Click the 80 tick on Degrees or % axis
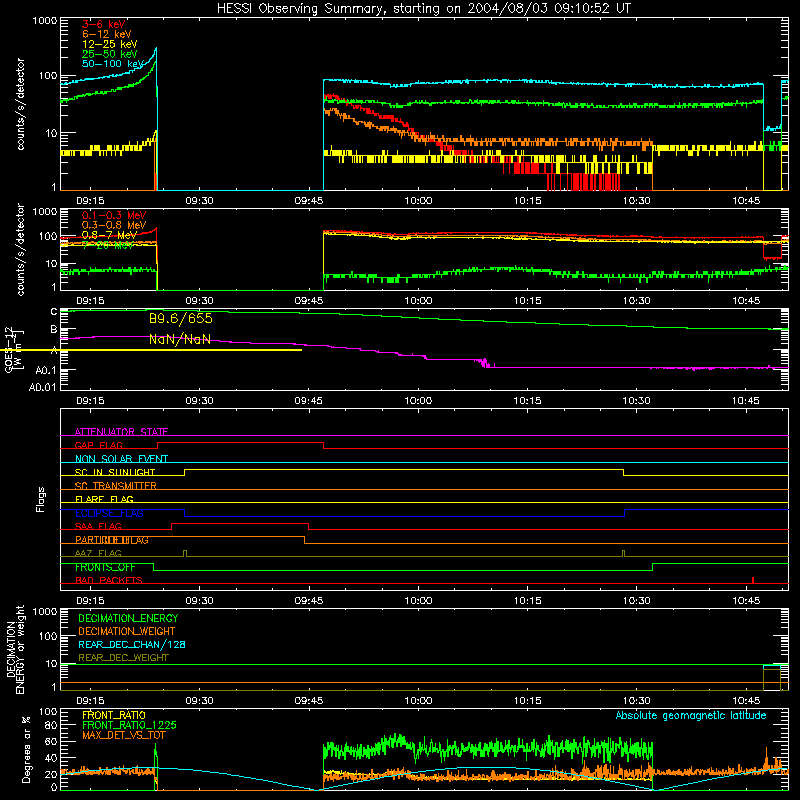This screenshot has height=800, width=800. click(x=51, y=725)
